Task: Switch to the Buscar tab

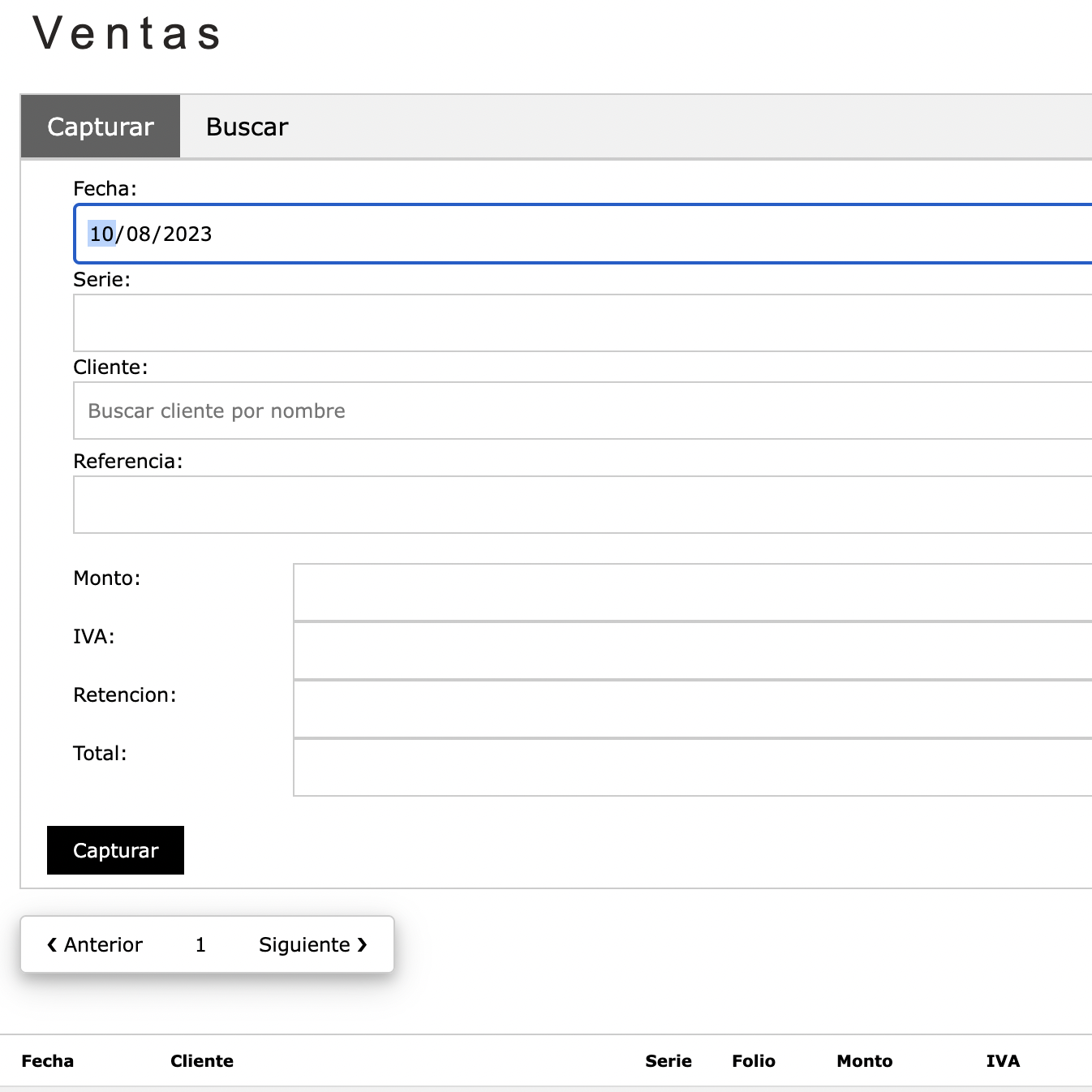Action: pyautogui.click(x=247, y=127)
